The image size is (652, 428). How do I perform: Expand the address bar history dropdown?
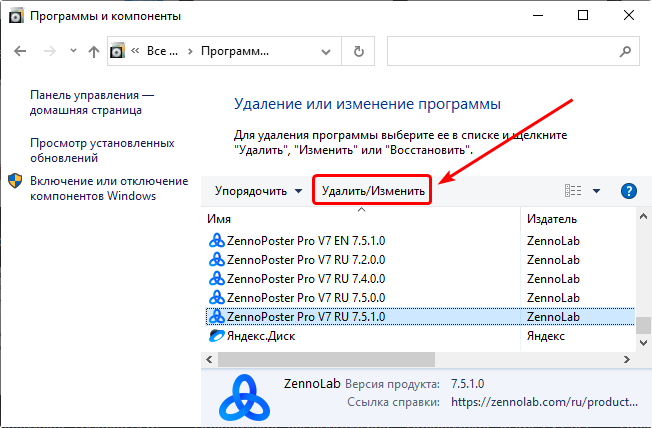click(x=325, y=51)
